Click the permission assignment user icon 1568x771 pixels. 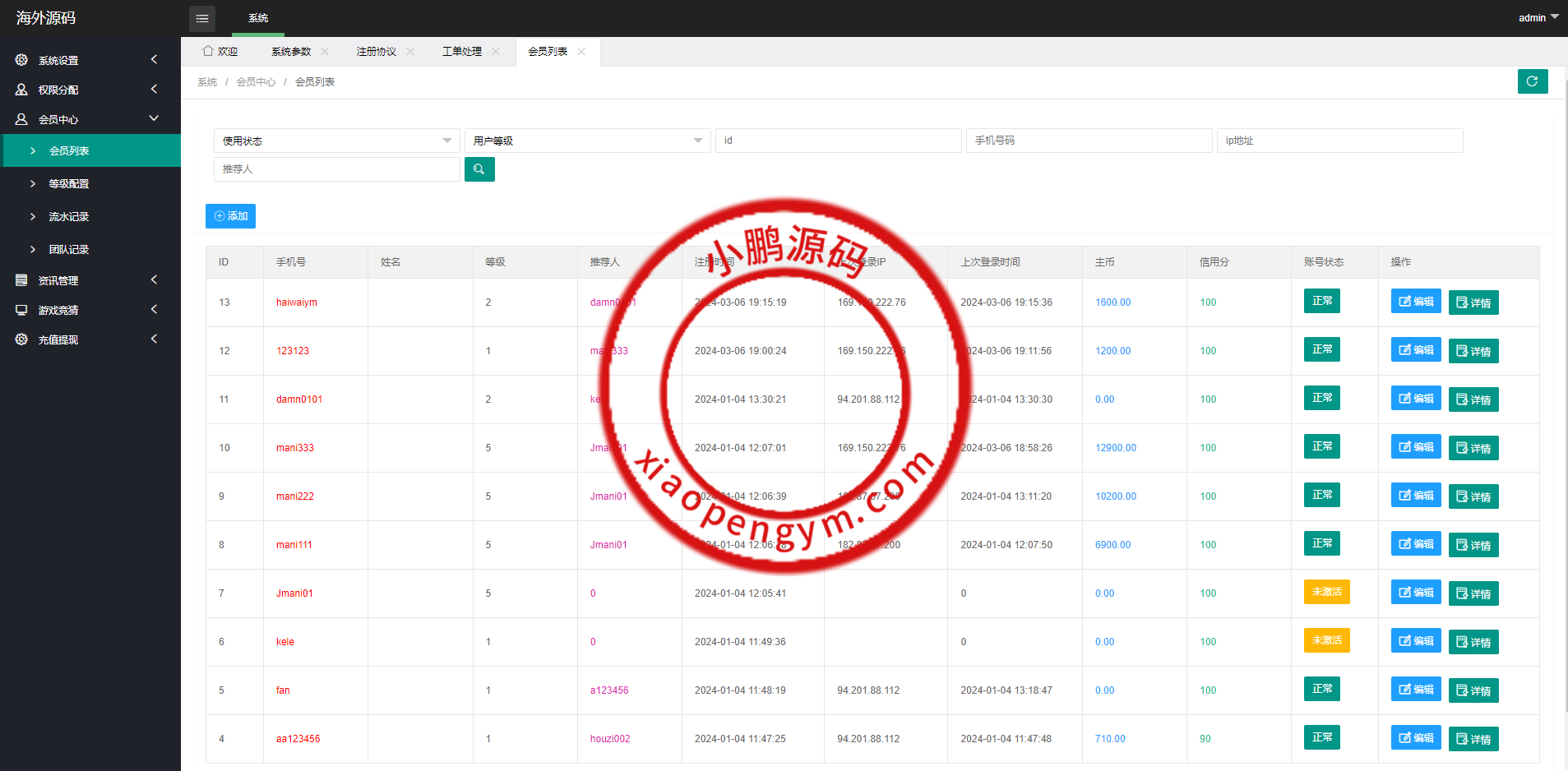(x=21, y=90)
